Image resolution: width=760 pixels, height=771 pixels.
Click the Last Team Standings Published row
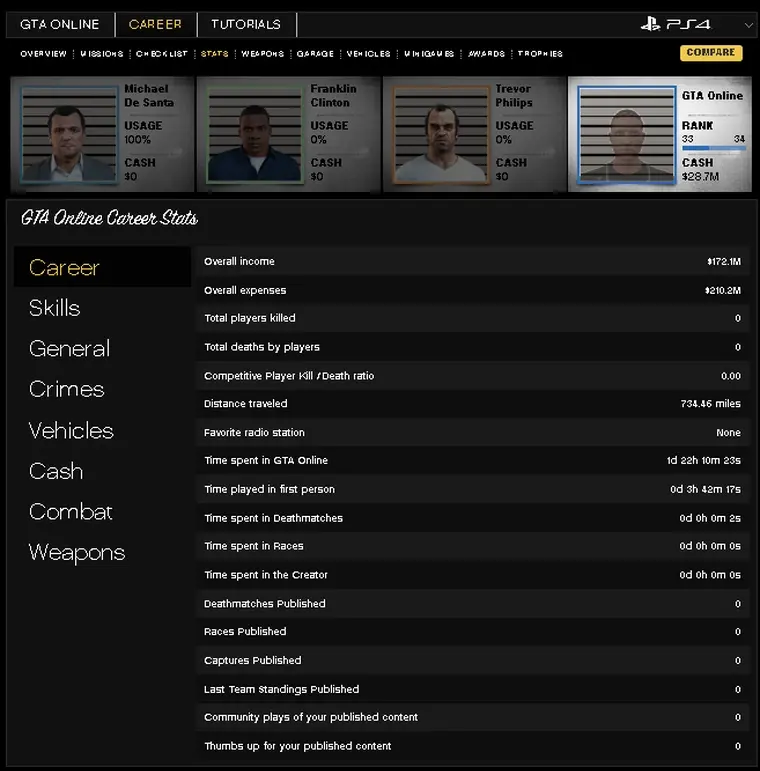[x=473, y=689]
